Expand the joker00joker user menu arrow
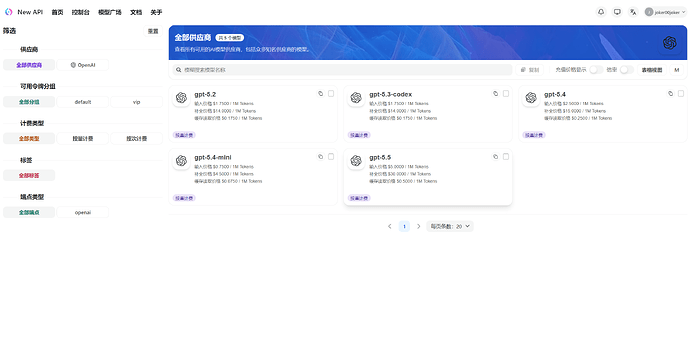690x363 pixels. (x=683, y=12)
